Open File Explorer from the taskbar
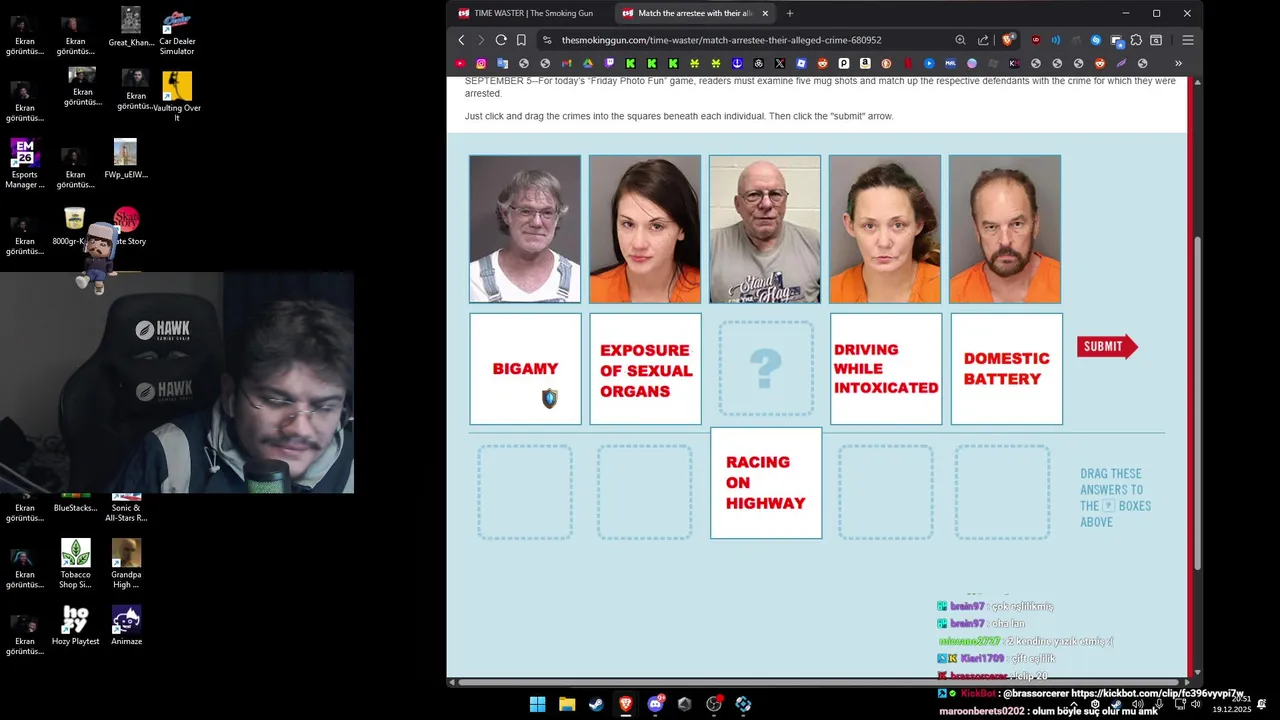 coord(567,704)
